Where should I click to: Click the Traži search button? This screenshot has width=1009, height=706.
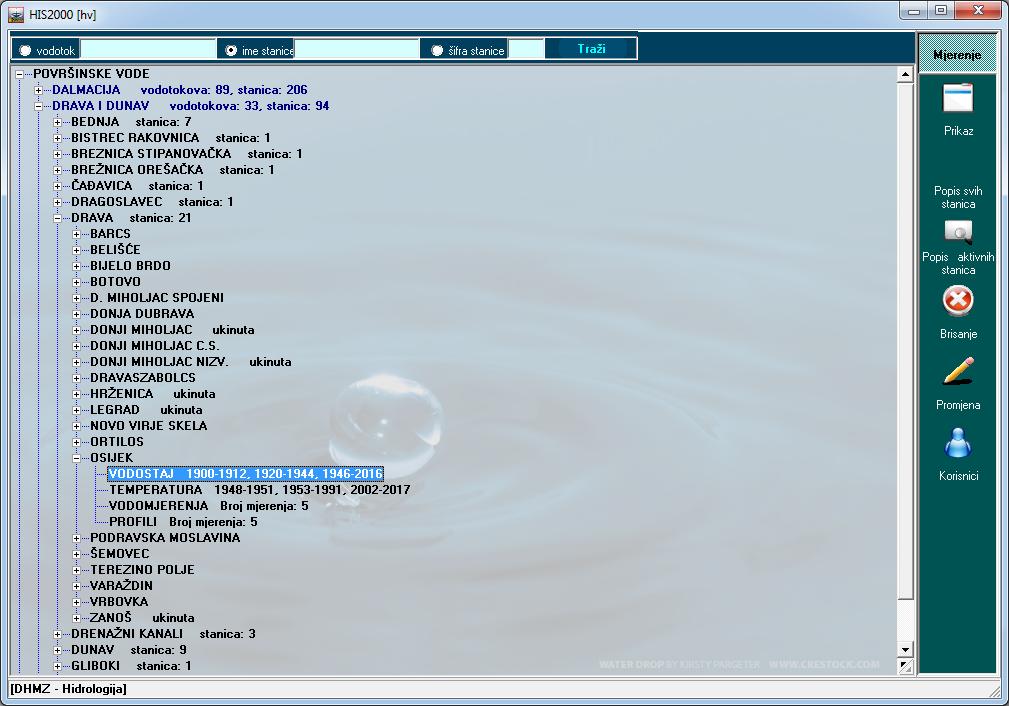tap(591, 49)
